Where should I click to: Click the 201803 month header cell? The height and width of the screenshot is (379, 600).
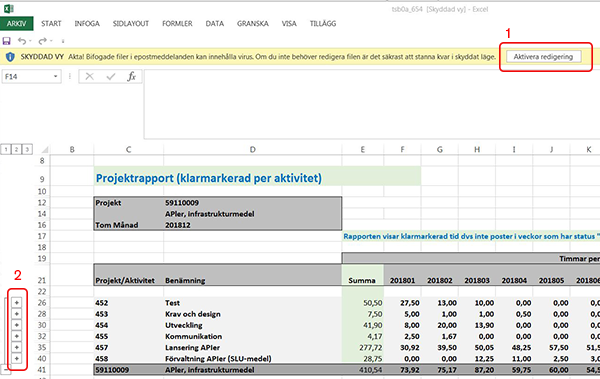pos(477,280)
